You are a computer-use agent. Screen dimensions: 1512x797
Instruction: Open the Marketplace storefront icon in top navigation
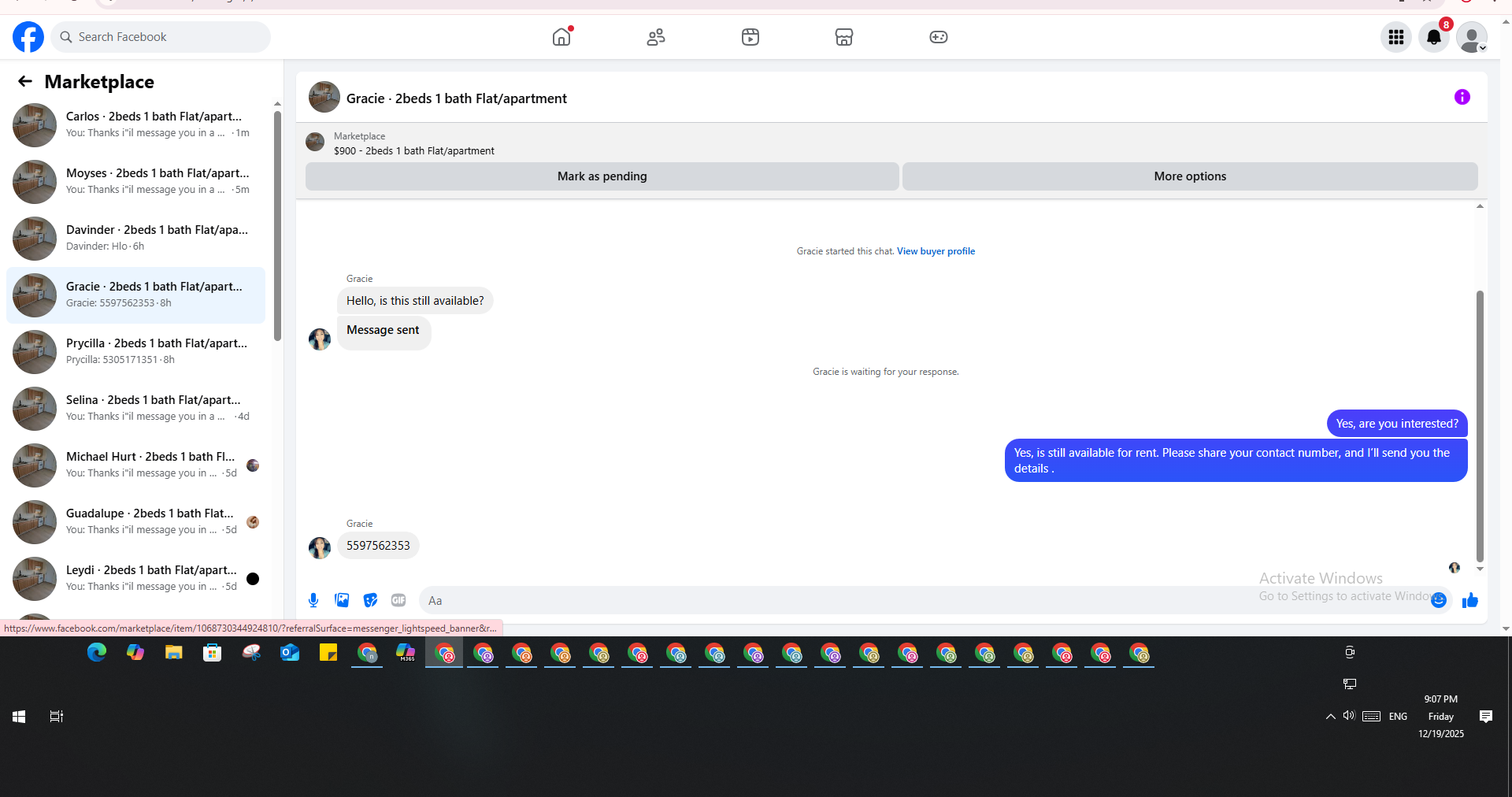tap(844, 37)
